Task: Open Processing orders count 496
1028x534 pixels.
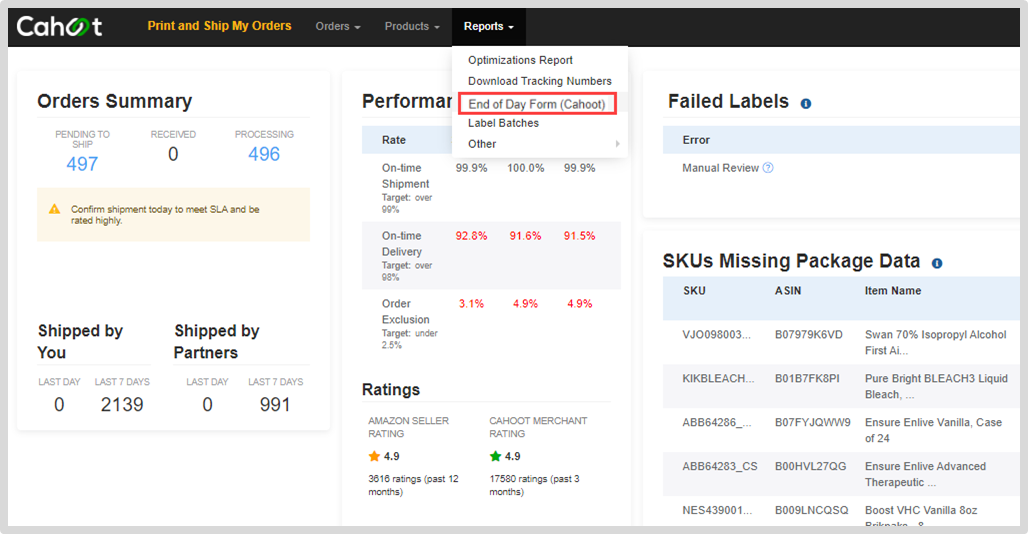Action: pyautogui.click(x=264, y=154)
